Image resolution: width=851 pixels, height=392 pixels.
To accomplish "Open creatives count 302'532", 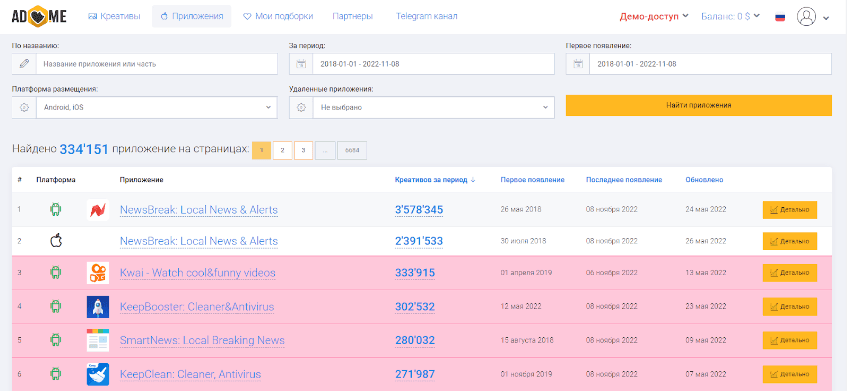I will [x=415, y=307].
